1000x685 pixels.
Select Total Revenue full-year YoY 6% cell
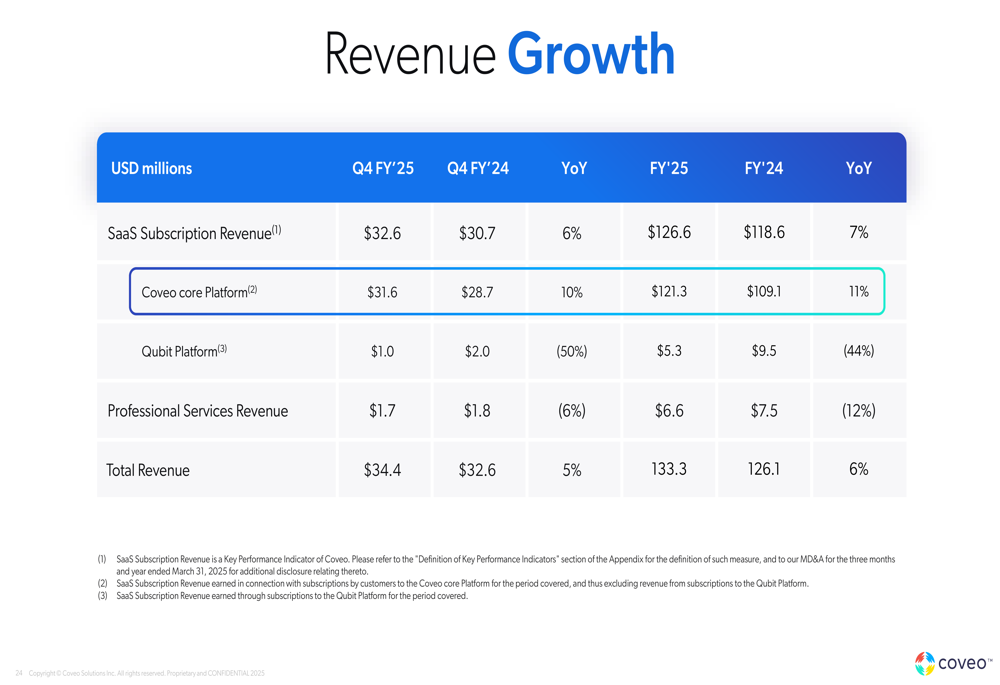(x=858, y=469)
